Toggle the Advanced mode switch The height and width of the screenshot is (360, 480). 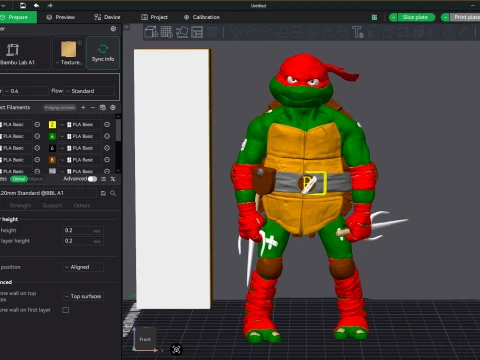point(92,179)
